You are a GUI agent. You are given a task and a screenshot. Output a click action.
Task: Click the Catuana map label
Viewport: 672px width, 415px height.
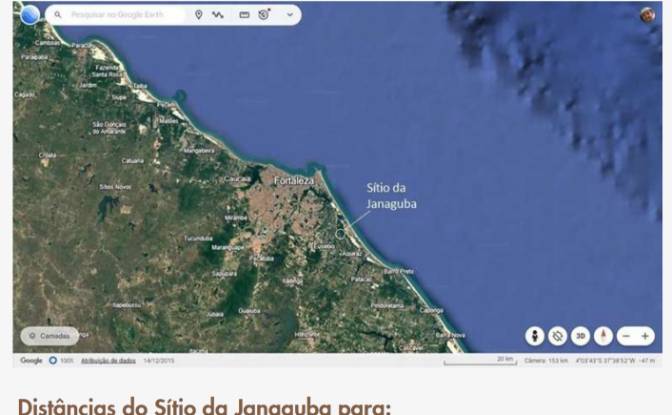coord(133,161)
